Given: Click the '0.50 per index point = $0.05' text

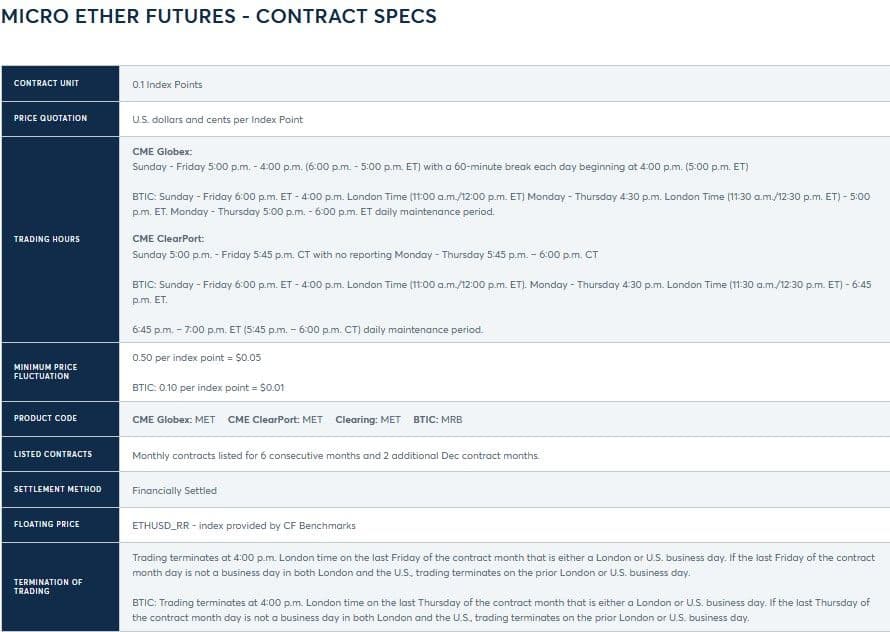Looking at the screenshot, I should [196, 357].
